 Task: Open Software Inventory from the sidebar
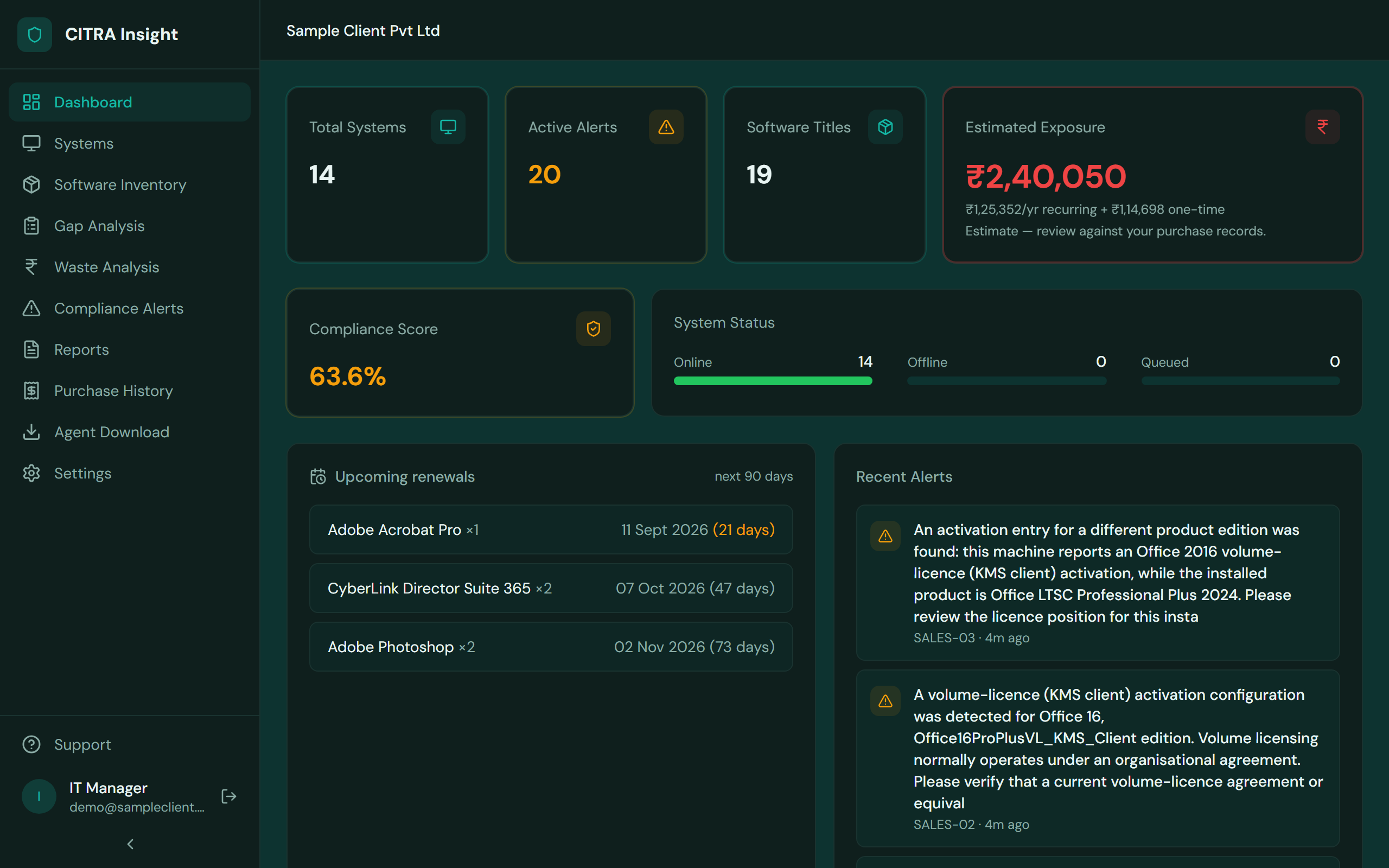point(130,185)
